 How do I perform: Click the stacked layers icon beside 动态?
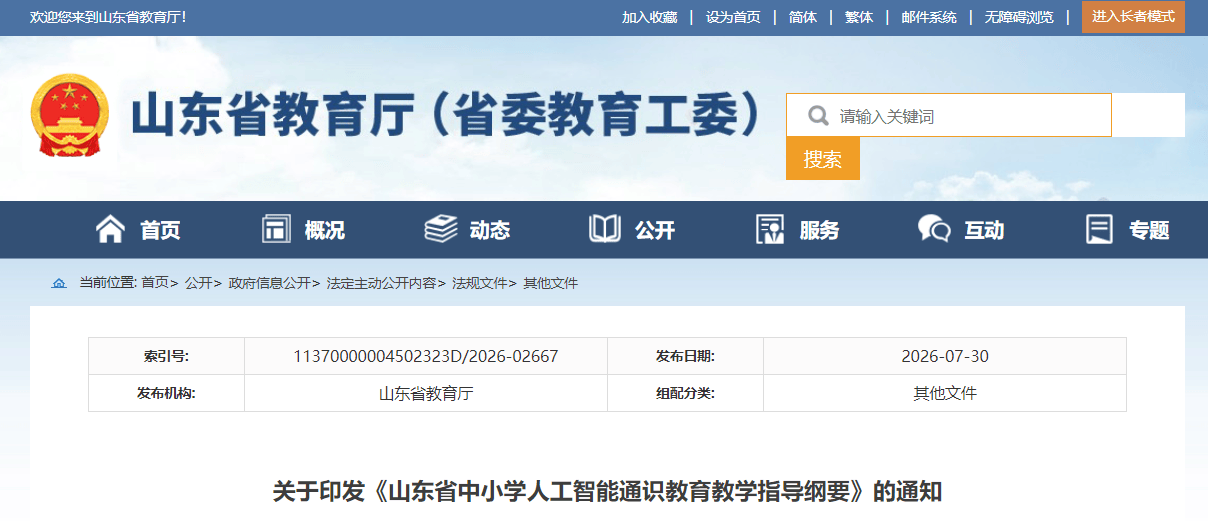point(441,230)
